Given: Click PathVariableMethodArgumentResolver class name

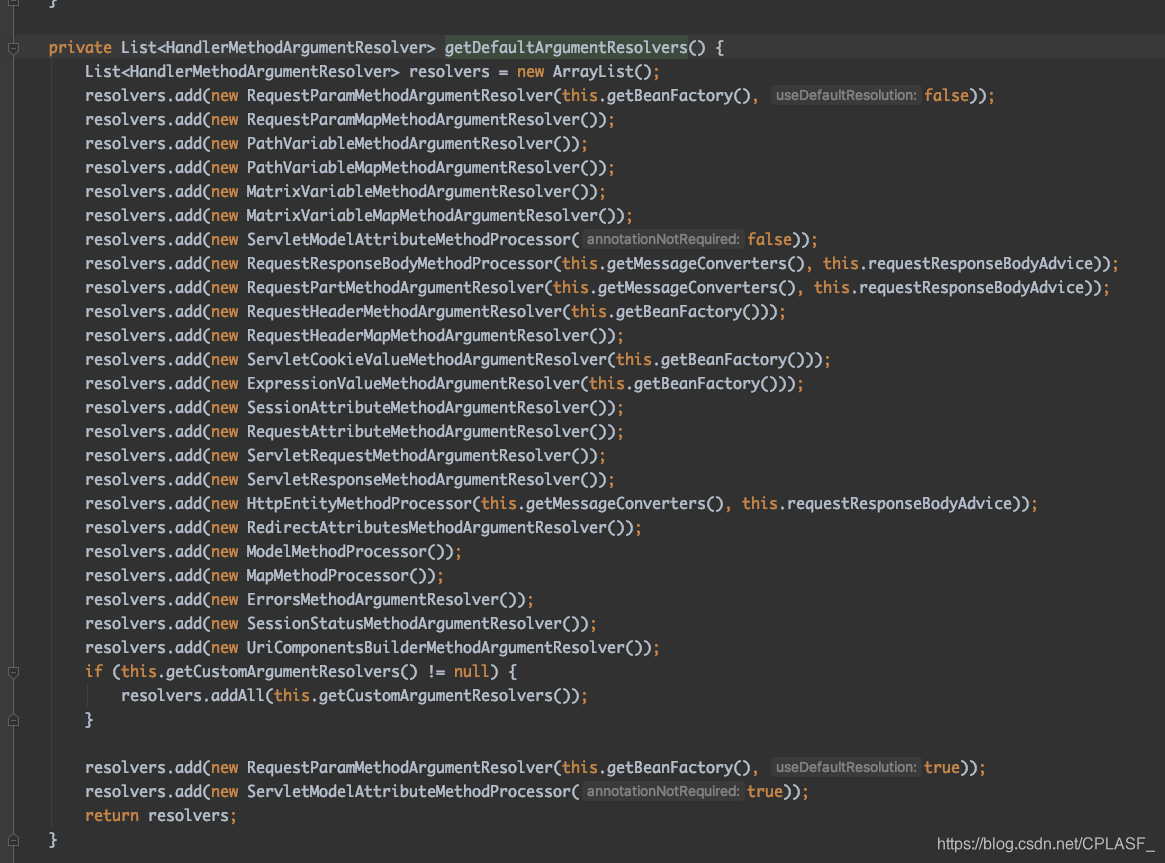Looking at the screenshot, I should point(400,143).
